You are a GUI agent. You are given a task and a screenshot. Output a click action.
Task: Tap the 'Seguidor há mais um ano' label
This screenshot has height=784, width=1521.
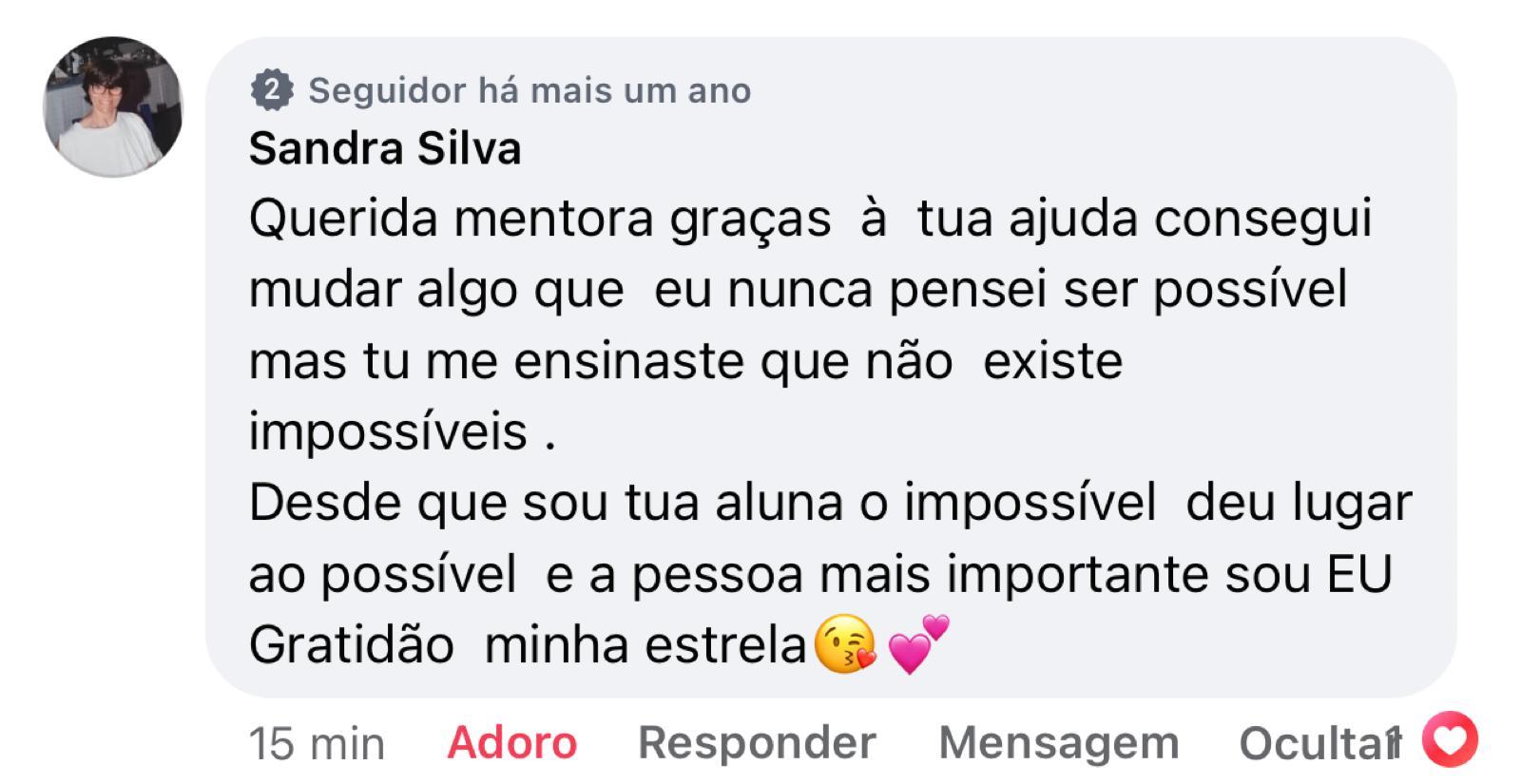coord(529,91)
